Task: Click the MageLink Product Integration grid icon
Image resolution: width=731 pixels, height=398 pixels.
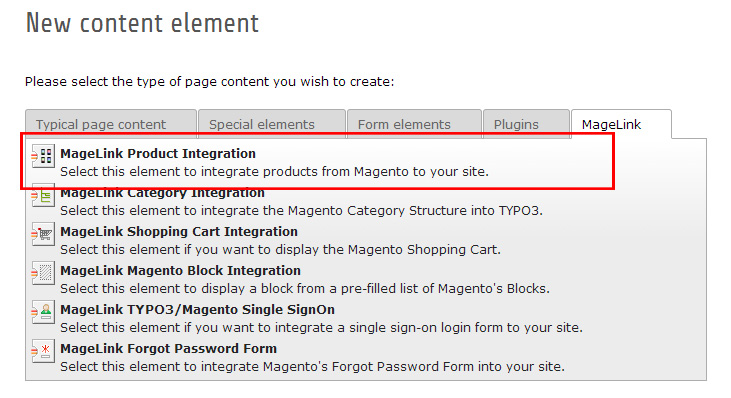Action: 43,156
